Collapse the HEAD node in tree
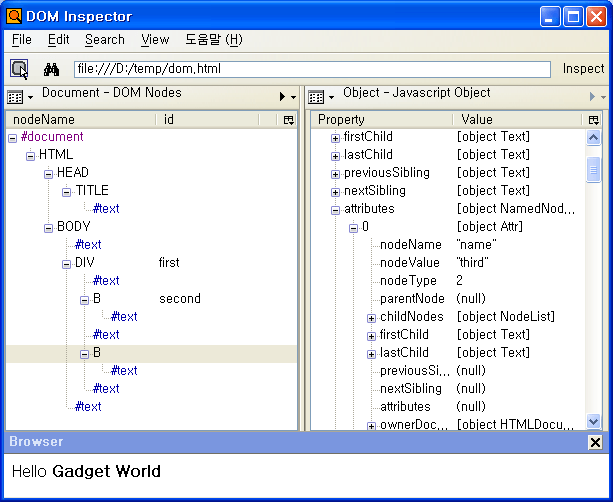 click(48, 173)
